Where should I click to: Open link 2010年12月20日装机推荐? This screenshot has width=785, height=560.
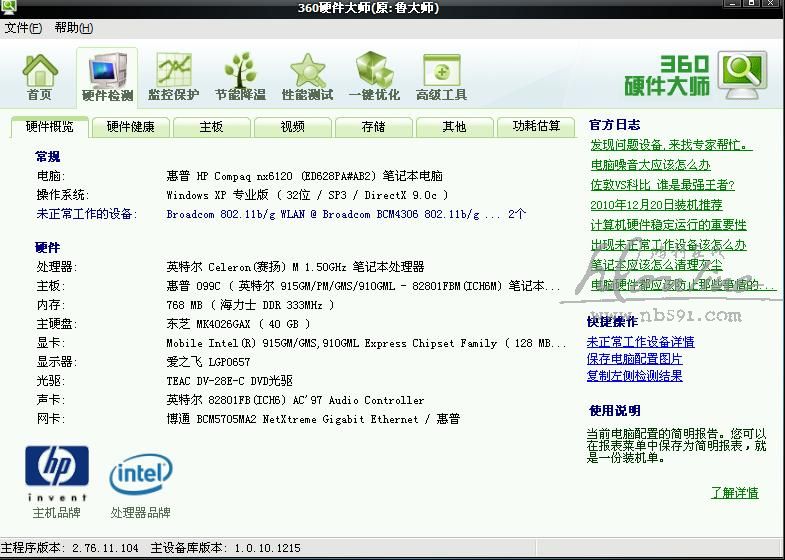pyautogui.click(x=656, y=205)
